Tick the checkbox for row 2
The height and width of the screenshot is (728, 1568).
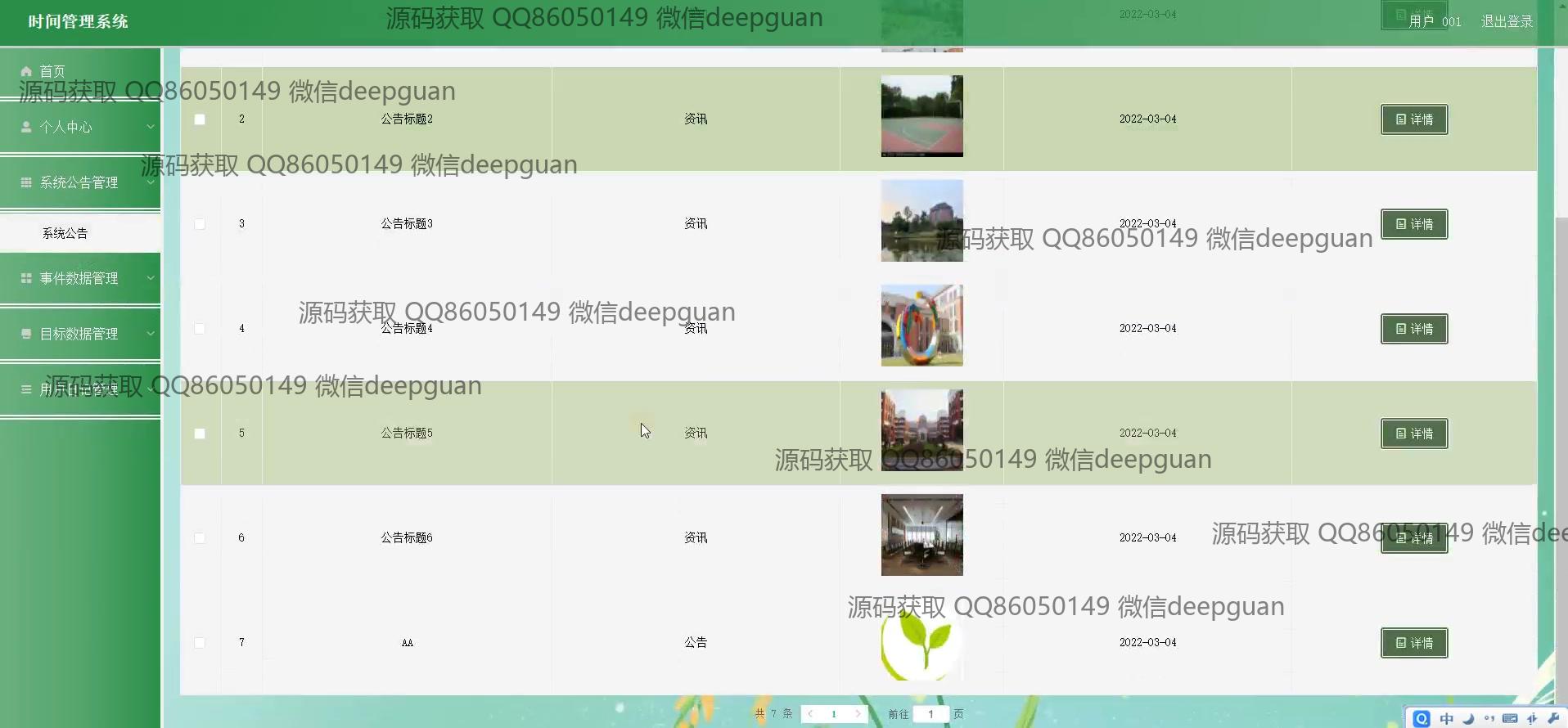click(x=200, y=119)
